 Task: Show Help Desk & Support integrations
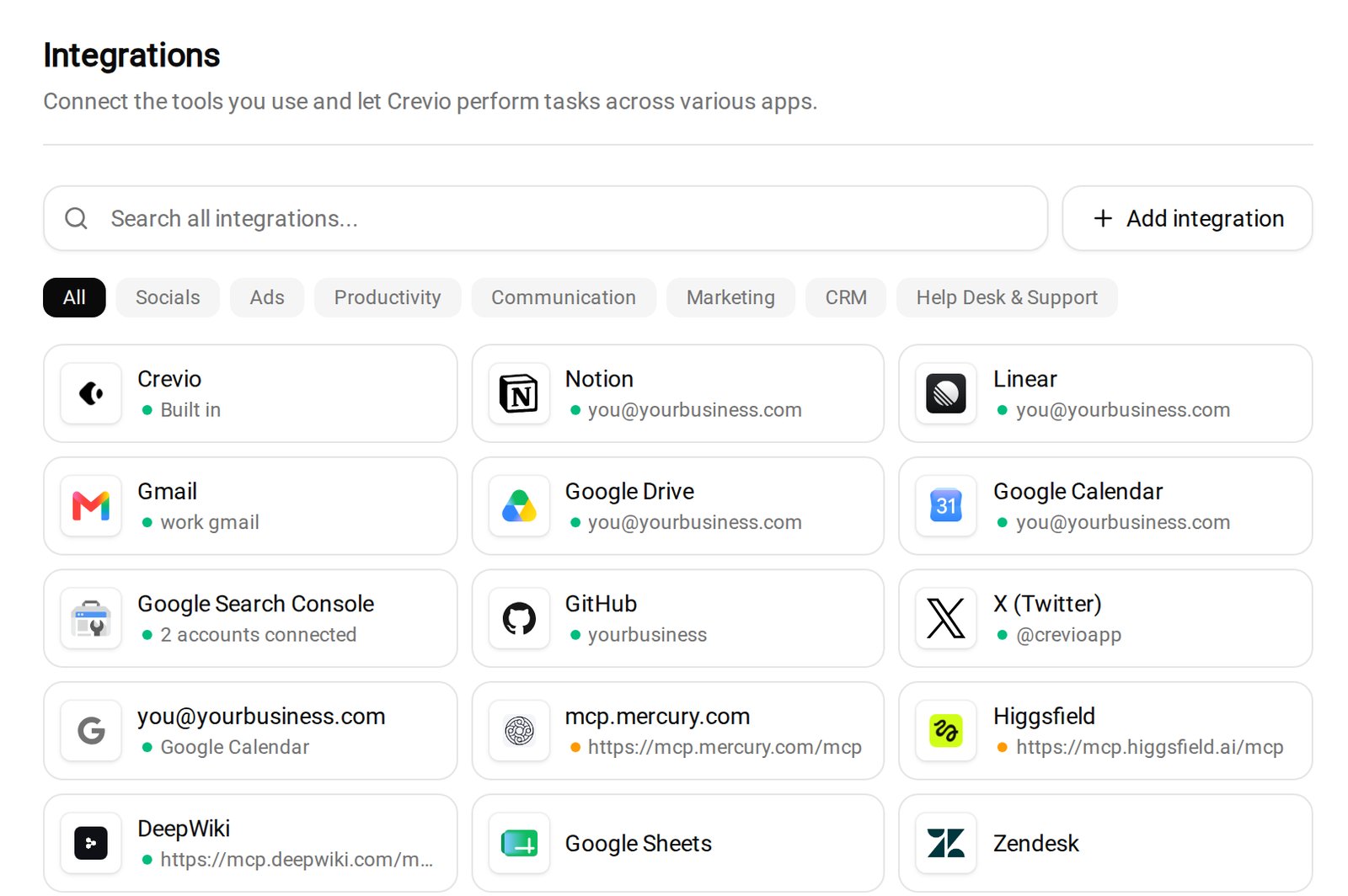[x=1007, y=297]
